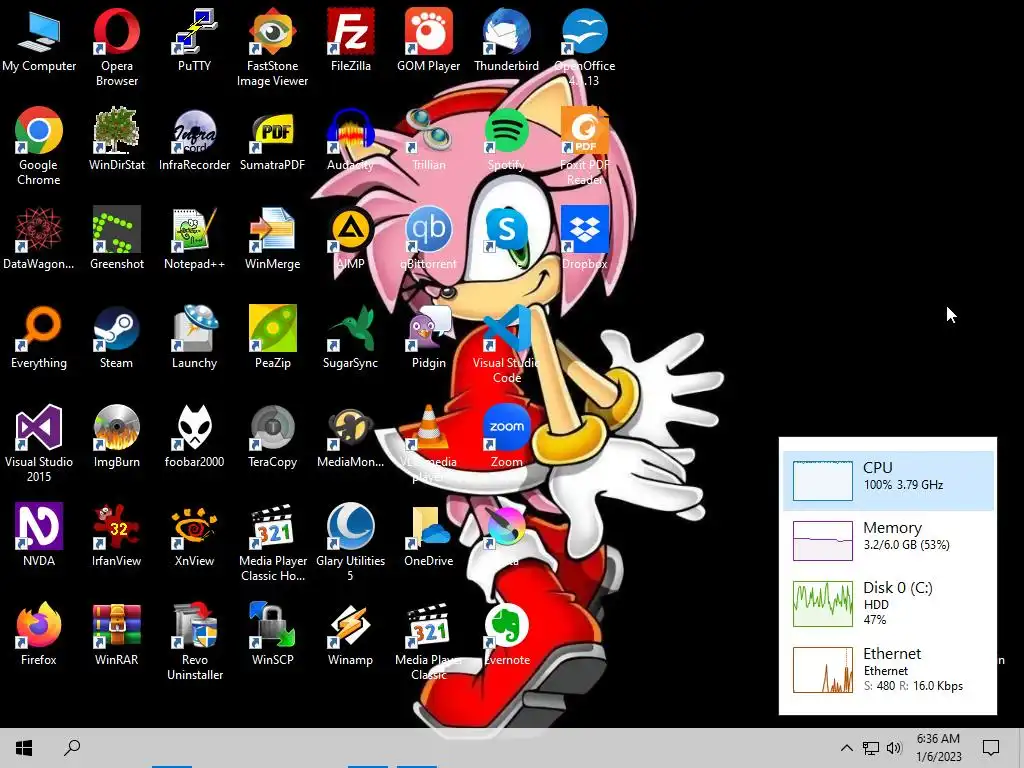Select the Disk 0 (C:) entry
This screenshot has width=1024, height=768.
coord(889,603)
